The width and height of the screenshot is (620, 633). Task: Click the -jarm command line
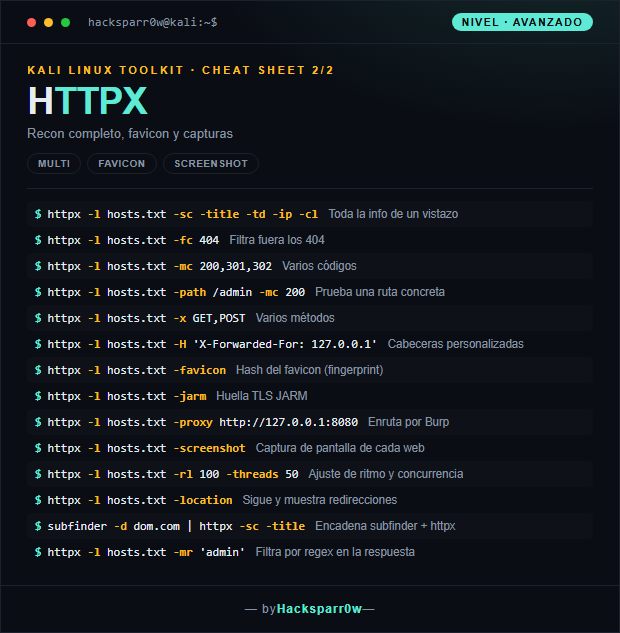(x=127, y=396)
